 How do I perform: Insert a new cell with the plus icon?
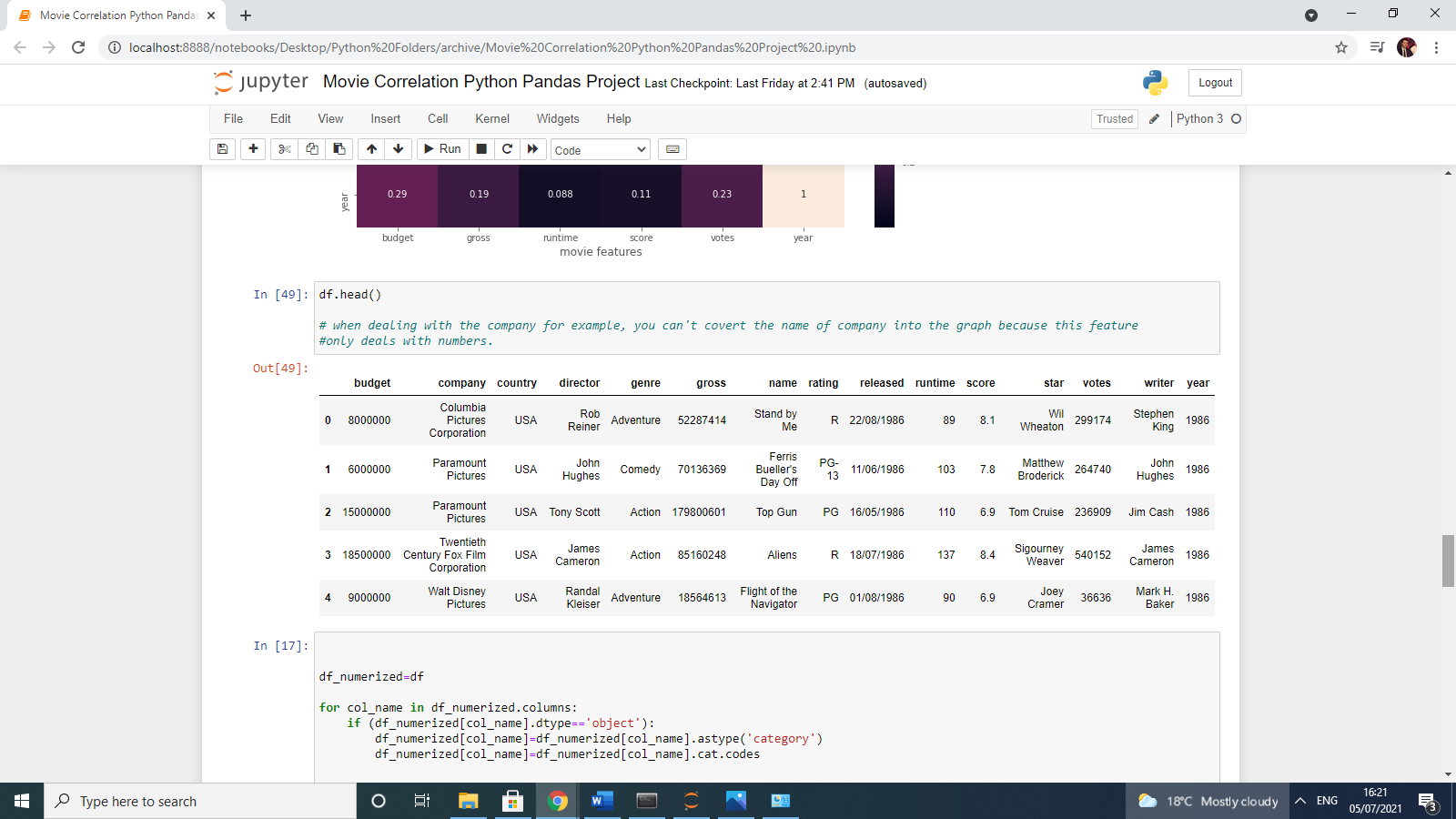(x=253, y=148)
